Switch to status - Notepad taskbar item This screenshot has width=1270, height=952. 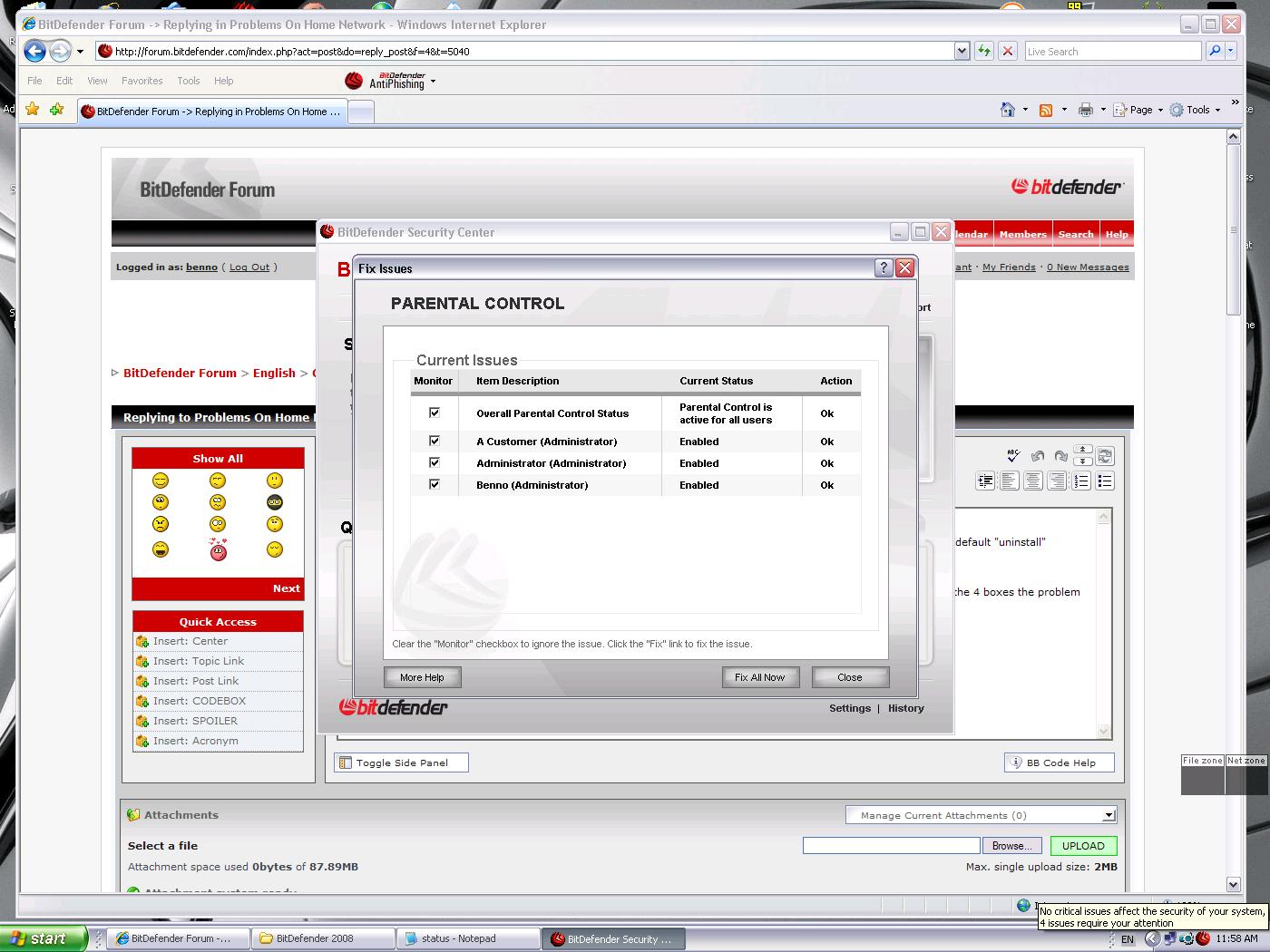(x=466, y=938)
